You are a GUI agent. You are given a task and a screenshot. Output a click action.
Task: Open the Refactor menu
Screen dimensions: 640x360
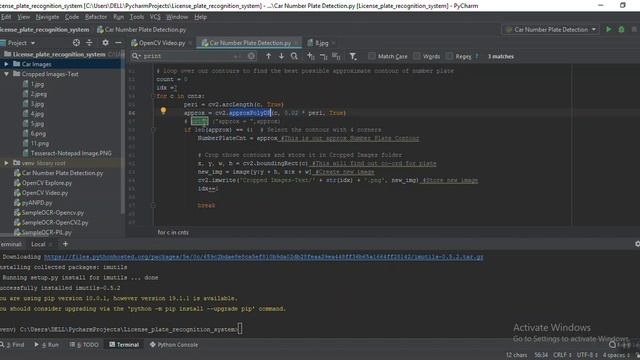pyautogui.click(x=96, y=17)
